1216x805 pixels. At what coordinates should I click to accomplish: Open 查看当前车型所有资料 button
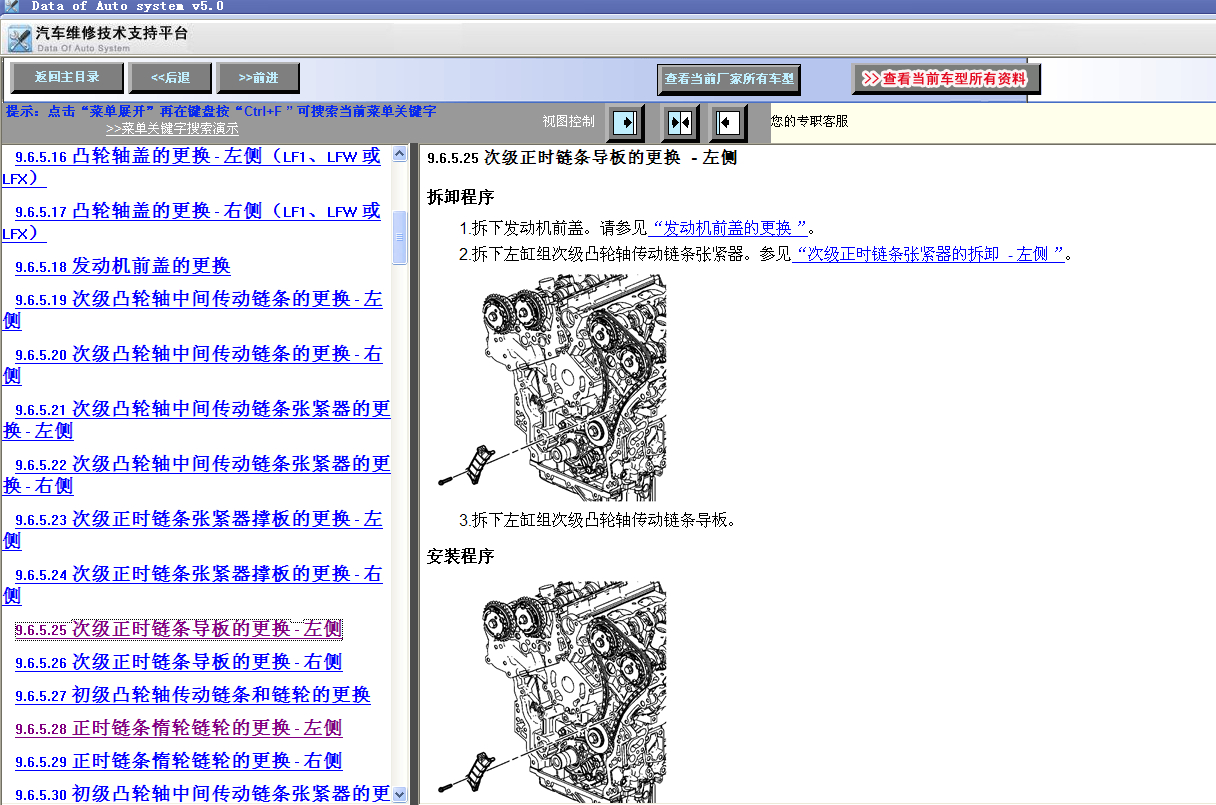pyautogui.click(x=946, y=79)
